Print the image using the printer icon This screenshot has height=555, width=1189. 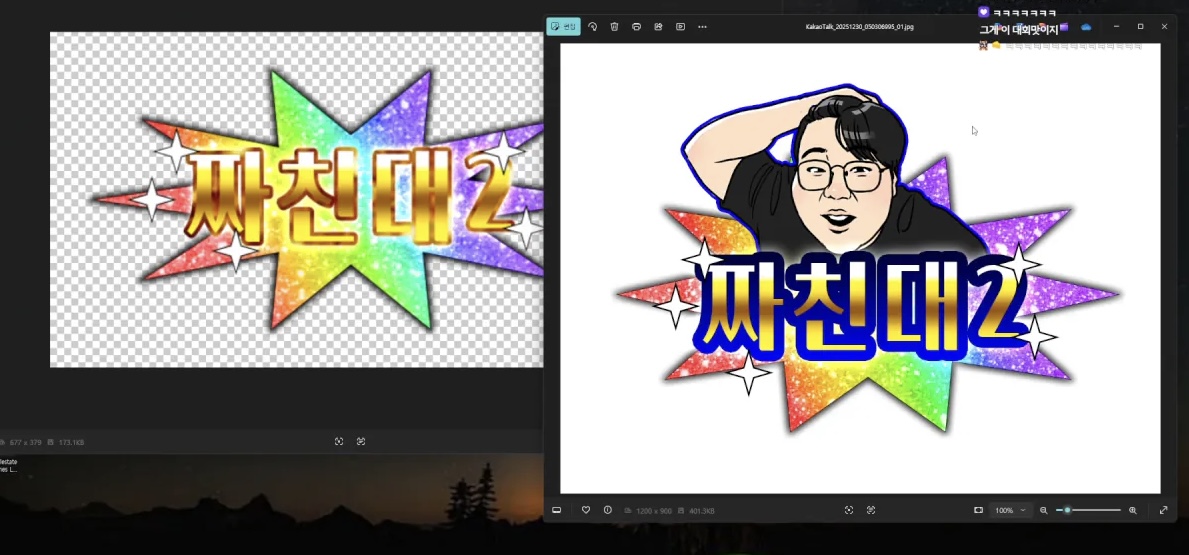637,27
